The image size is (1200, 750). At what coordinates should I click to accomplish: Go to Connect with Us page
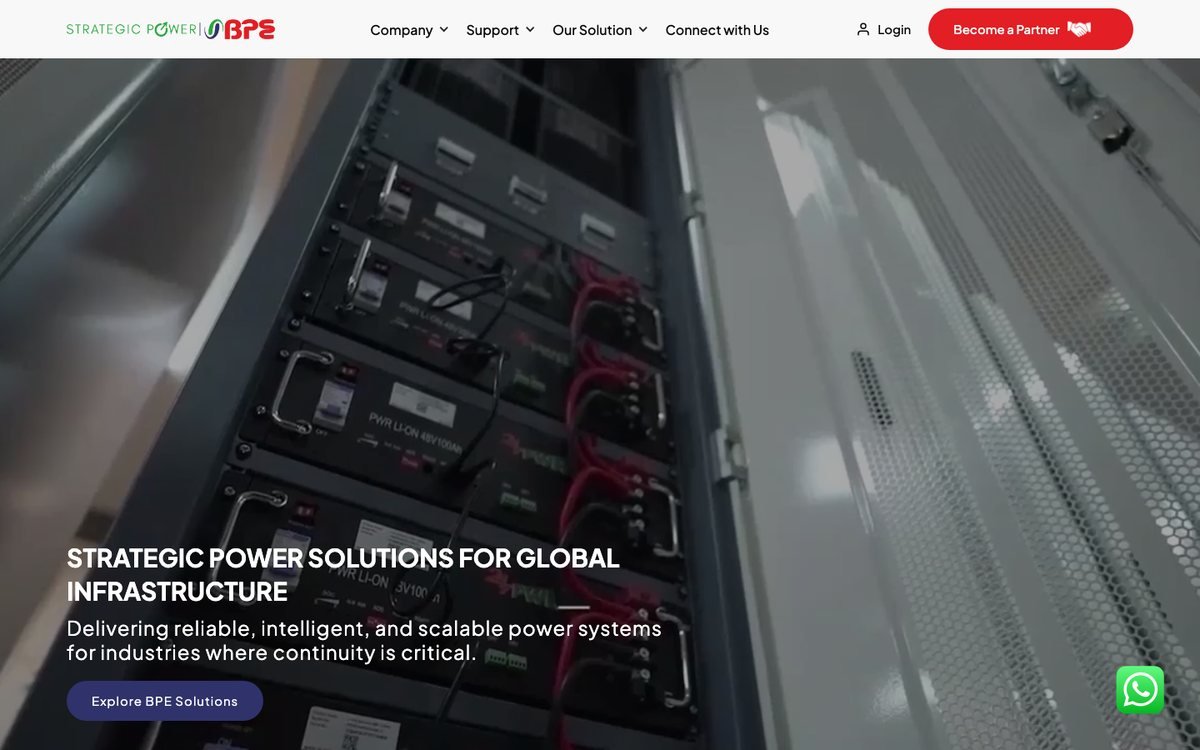[x=717, y=30]
